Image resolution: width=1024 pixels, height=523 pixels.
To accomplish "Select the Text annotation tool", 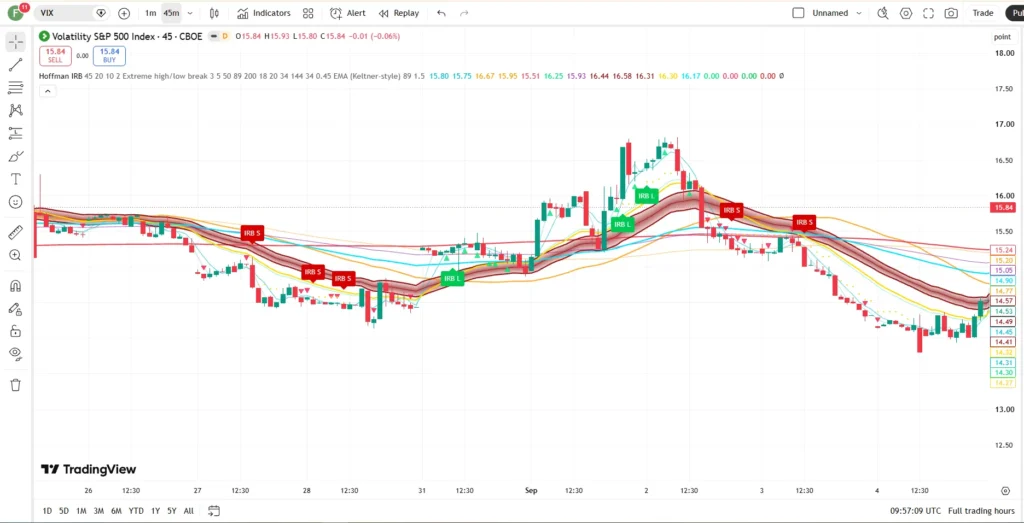I will (16, 179).
